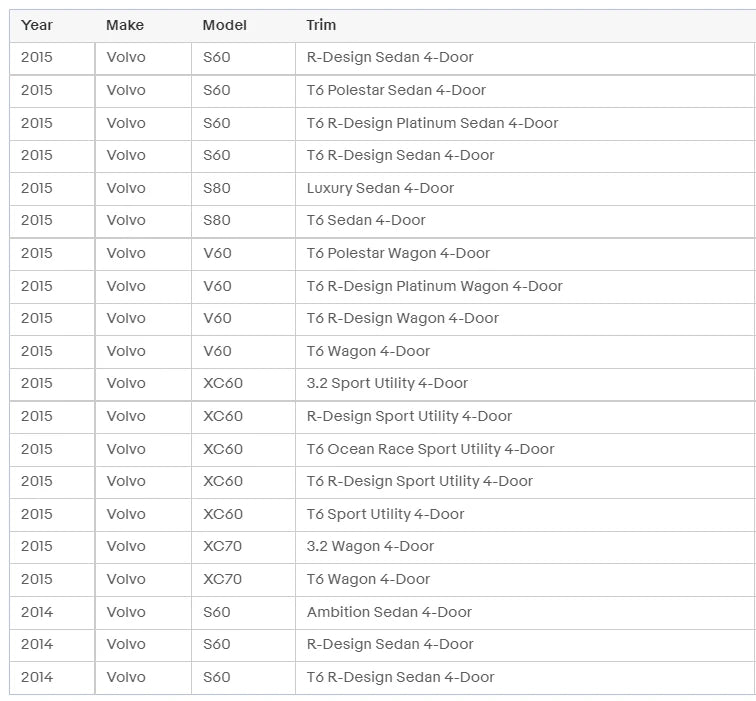Select the R-Design Sedan 4-Door 2015 row

click(x=382, y=58)
